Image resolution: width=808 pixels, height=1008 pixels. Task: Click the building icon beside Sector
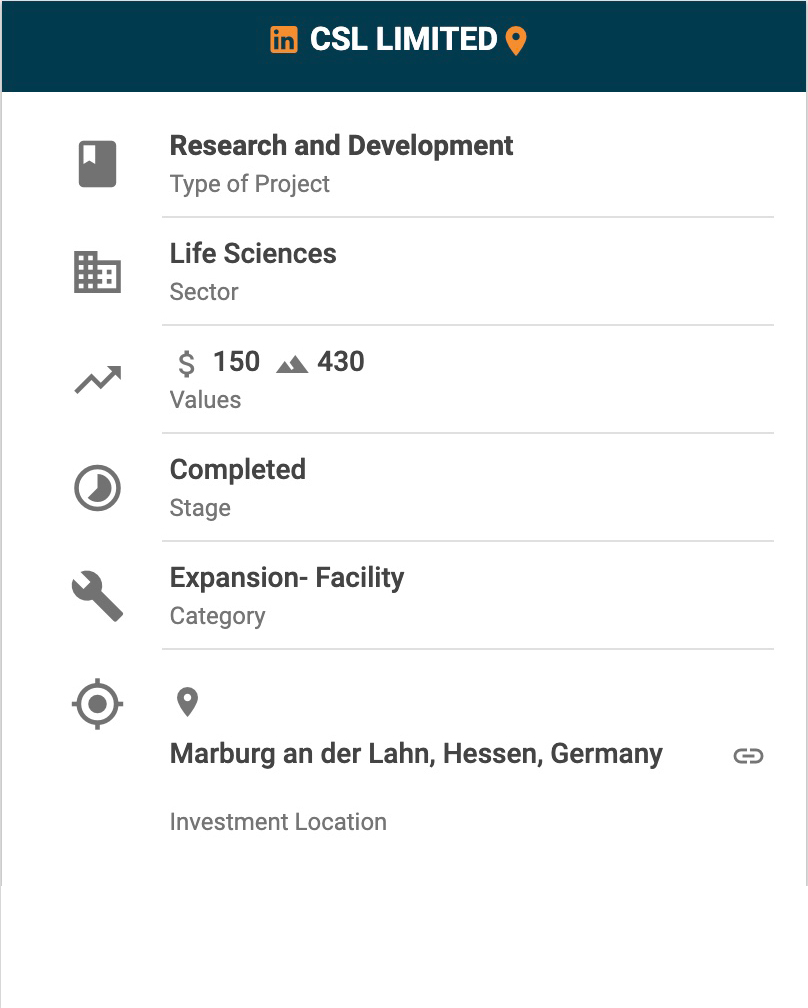pyautogui.click(x=98, y=272)
